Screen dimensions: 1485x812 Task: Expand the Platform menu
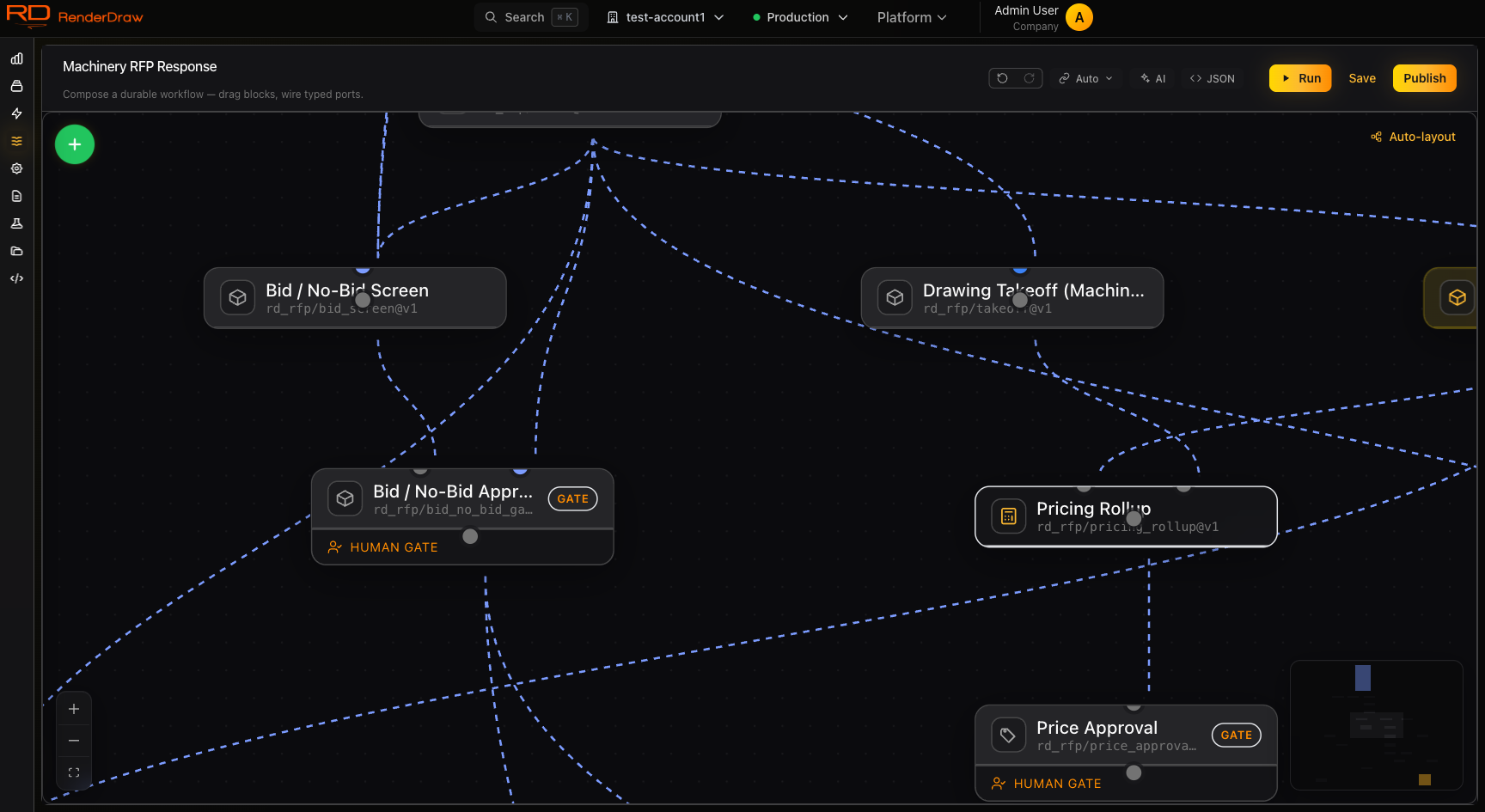(912, 17)
